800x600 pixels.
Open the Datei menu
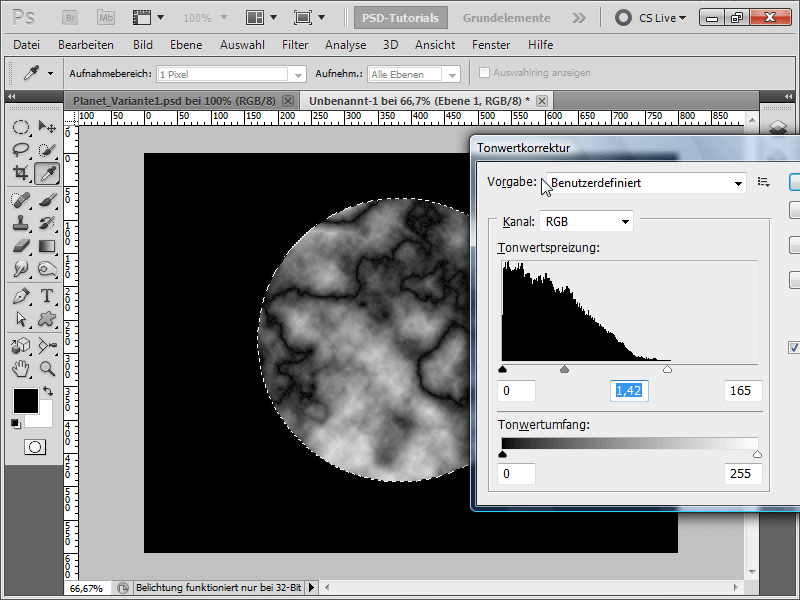[x=27, y=45]
